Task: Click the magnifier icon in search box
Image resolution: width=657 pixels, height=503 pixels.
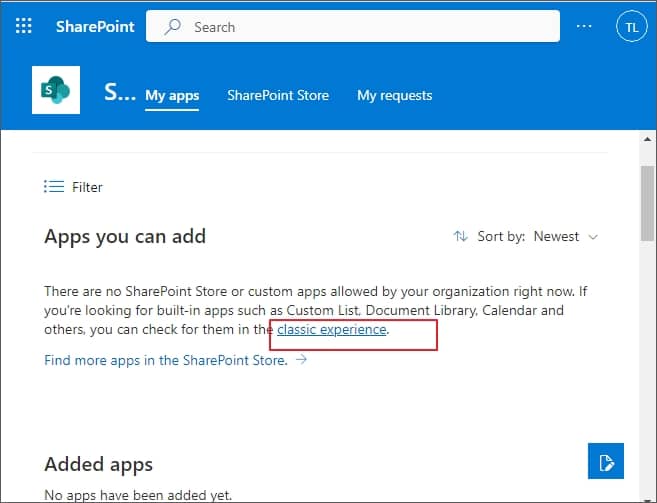Action: pos(172,27)
